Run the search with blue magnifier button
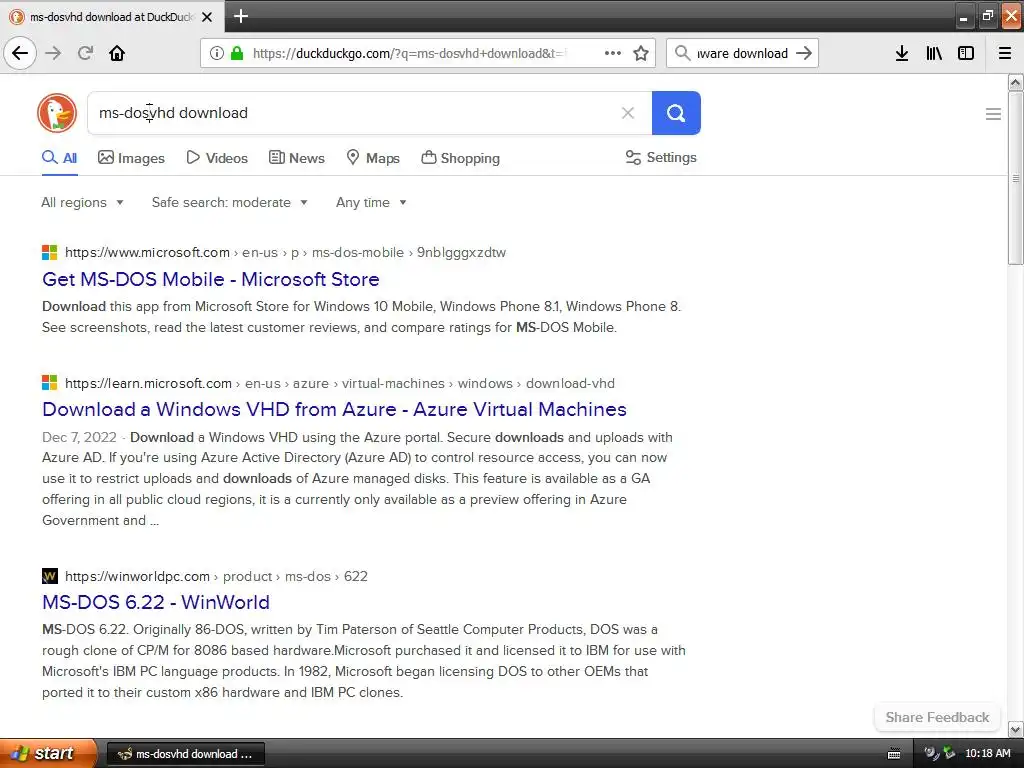Image resolution: width=1024 pixels, height=768 pixels. (676, 113)
